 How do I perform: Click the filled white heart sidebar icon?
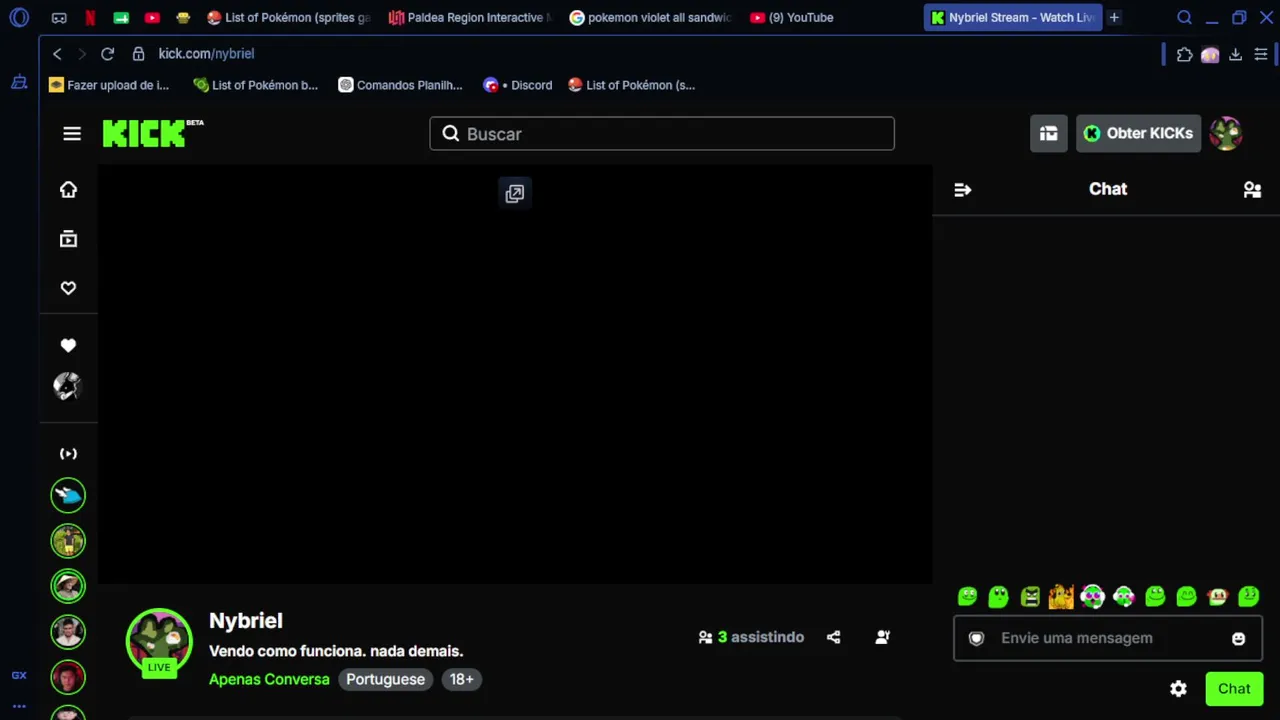pos(68,345)
